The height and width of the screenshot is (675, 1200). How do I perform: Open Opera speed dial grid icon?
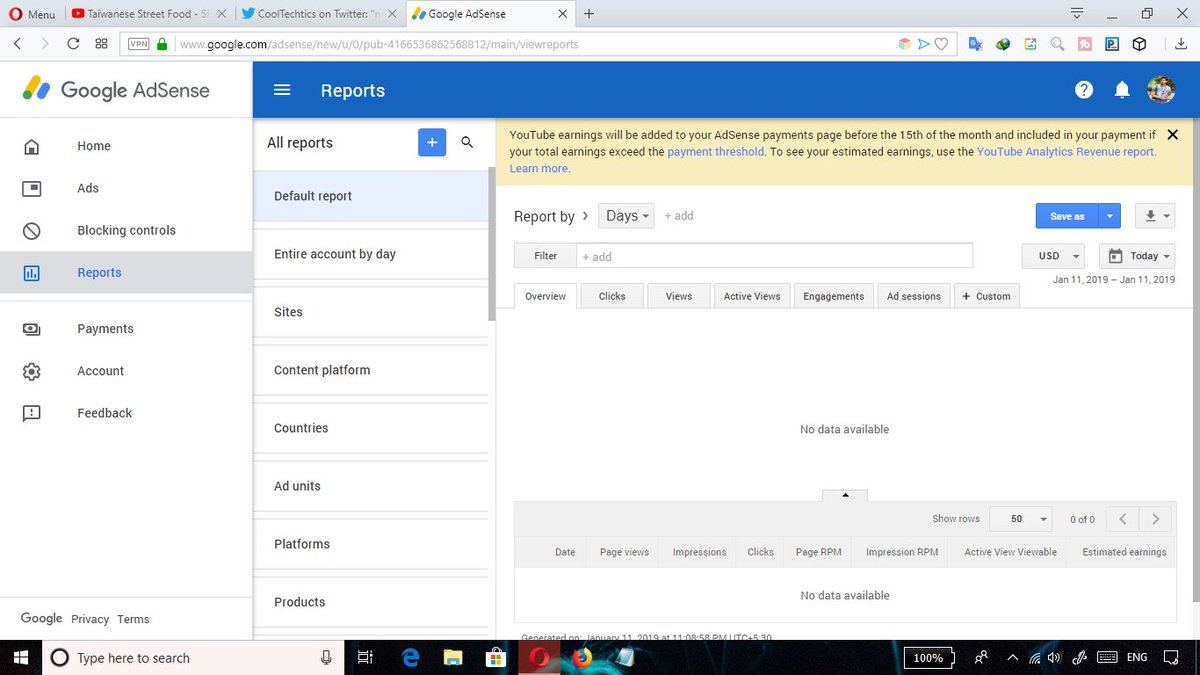tap(101, 44)
